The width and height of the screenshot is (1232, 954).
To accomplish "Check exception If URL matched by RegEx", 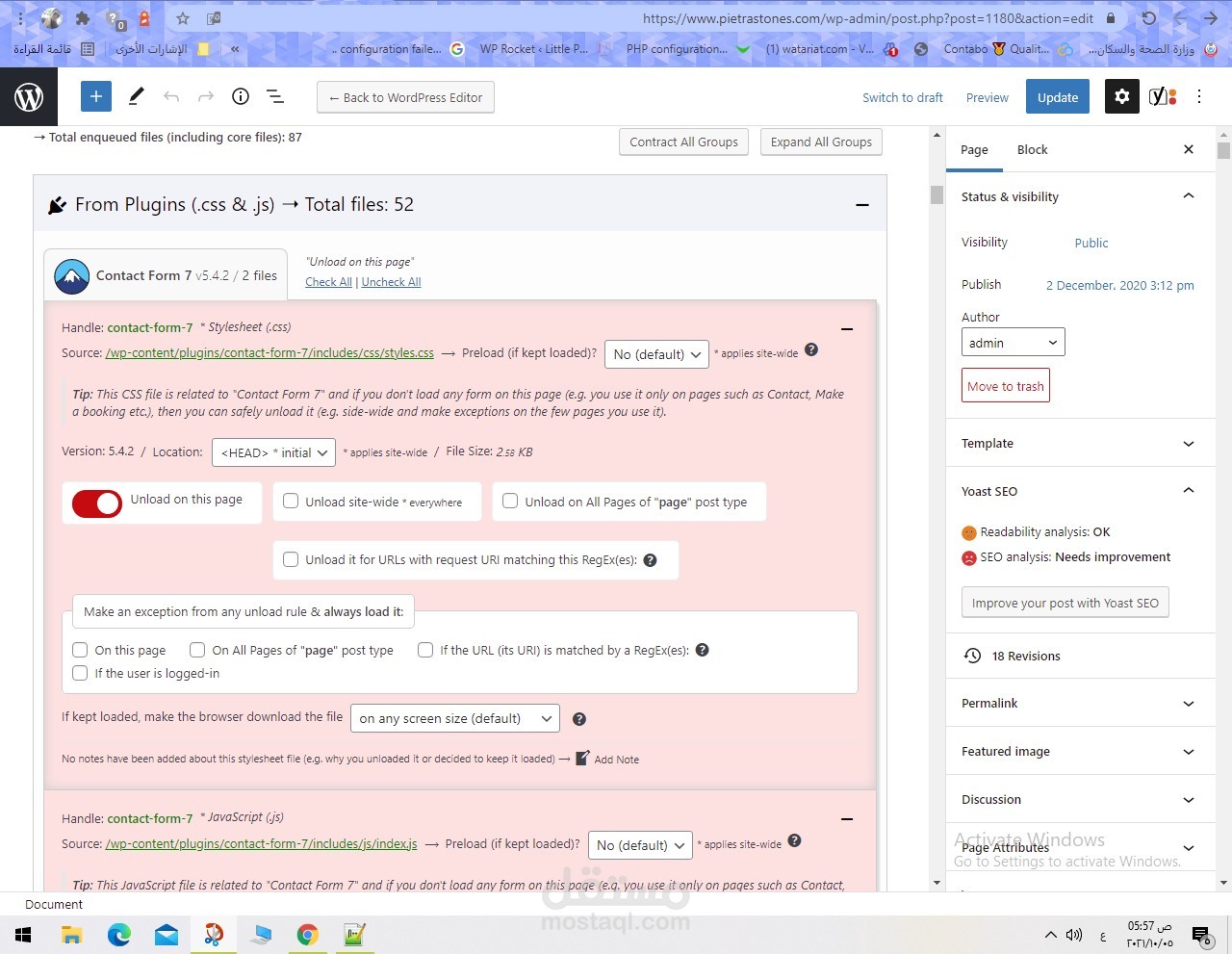I will (x=425, y=650).
